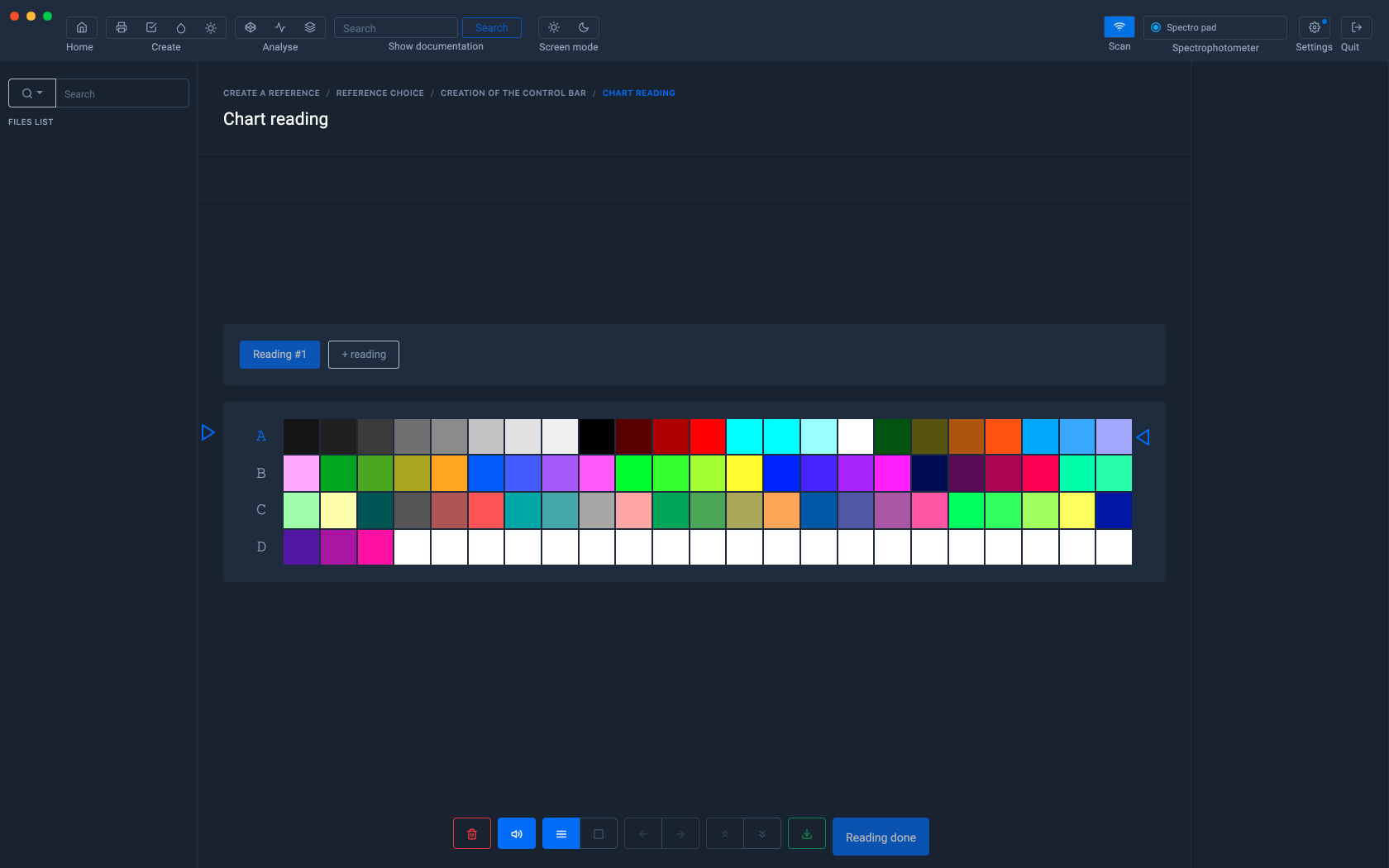This screenshot has width=1389, height=868.
Task: Click the ink droplet icon in the Create group
Action: tap(181, 27)
